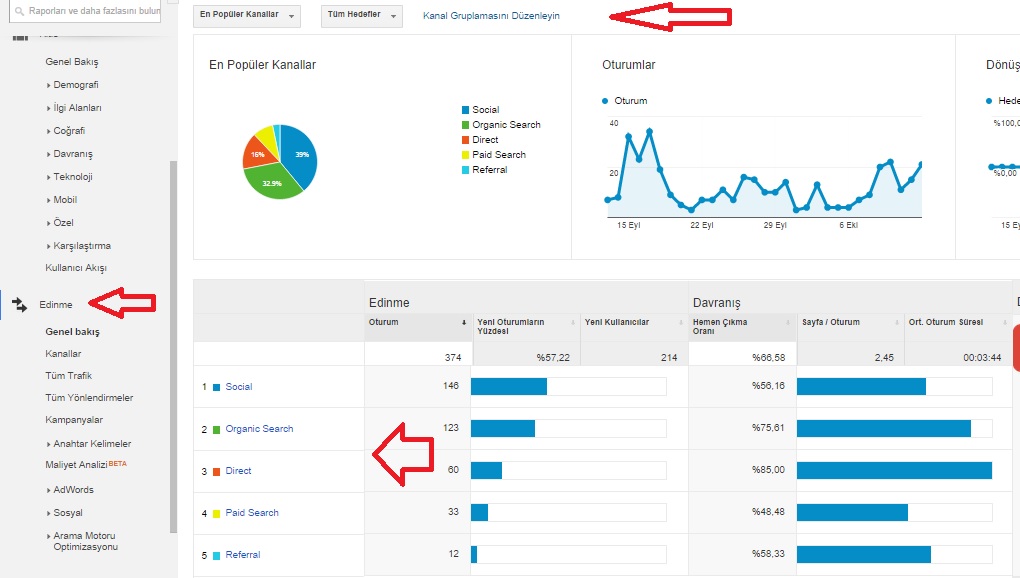This screenshot has width=1020, height=578.
Task: Open Kullanıcı Akışı report
Action: tap(76, 268)
